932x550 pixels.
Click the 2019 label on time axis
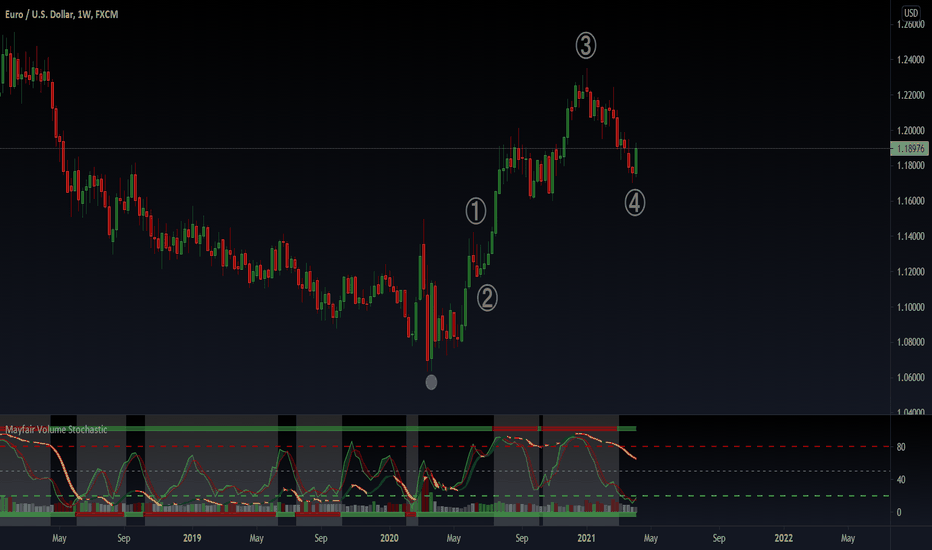click(x=192, y=538)
